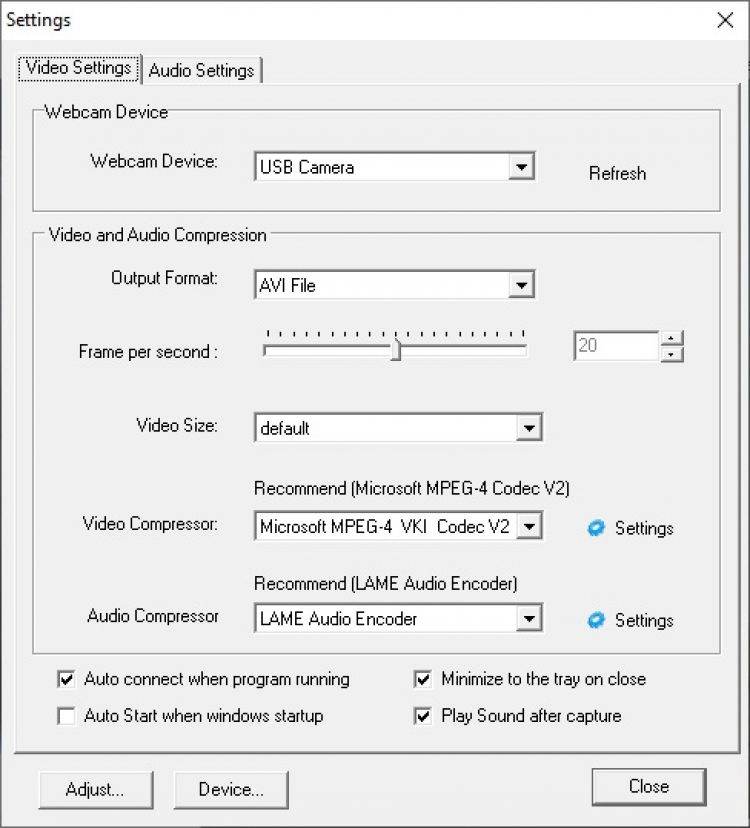Open the Video Size dropdown
The width and height of the screenshot is (750, 828).
tap(528, 428)
